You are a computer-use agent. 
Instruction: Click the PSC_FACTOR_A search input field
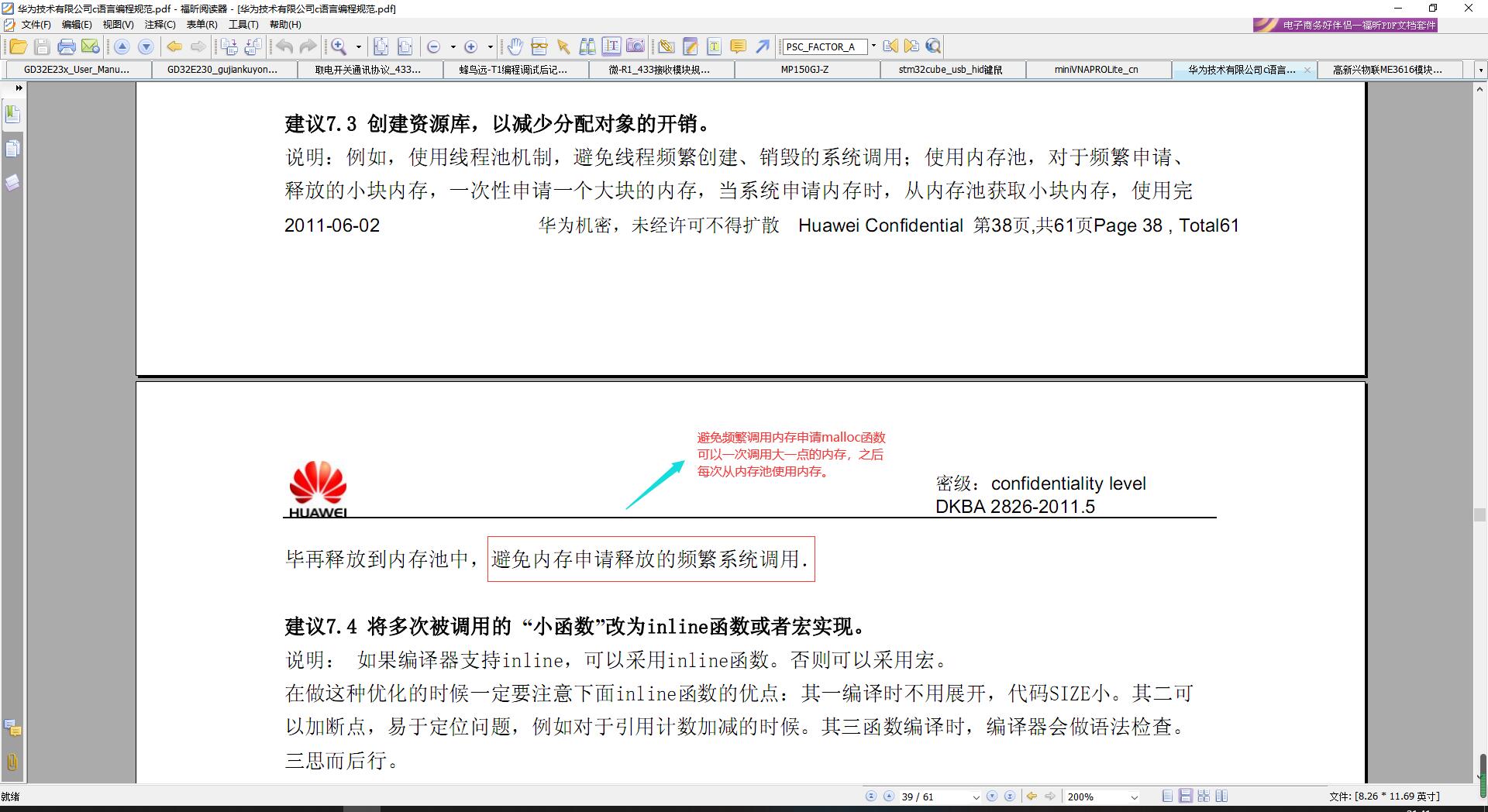tap(825, 46)
